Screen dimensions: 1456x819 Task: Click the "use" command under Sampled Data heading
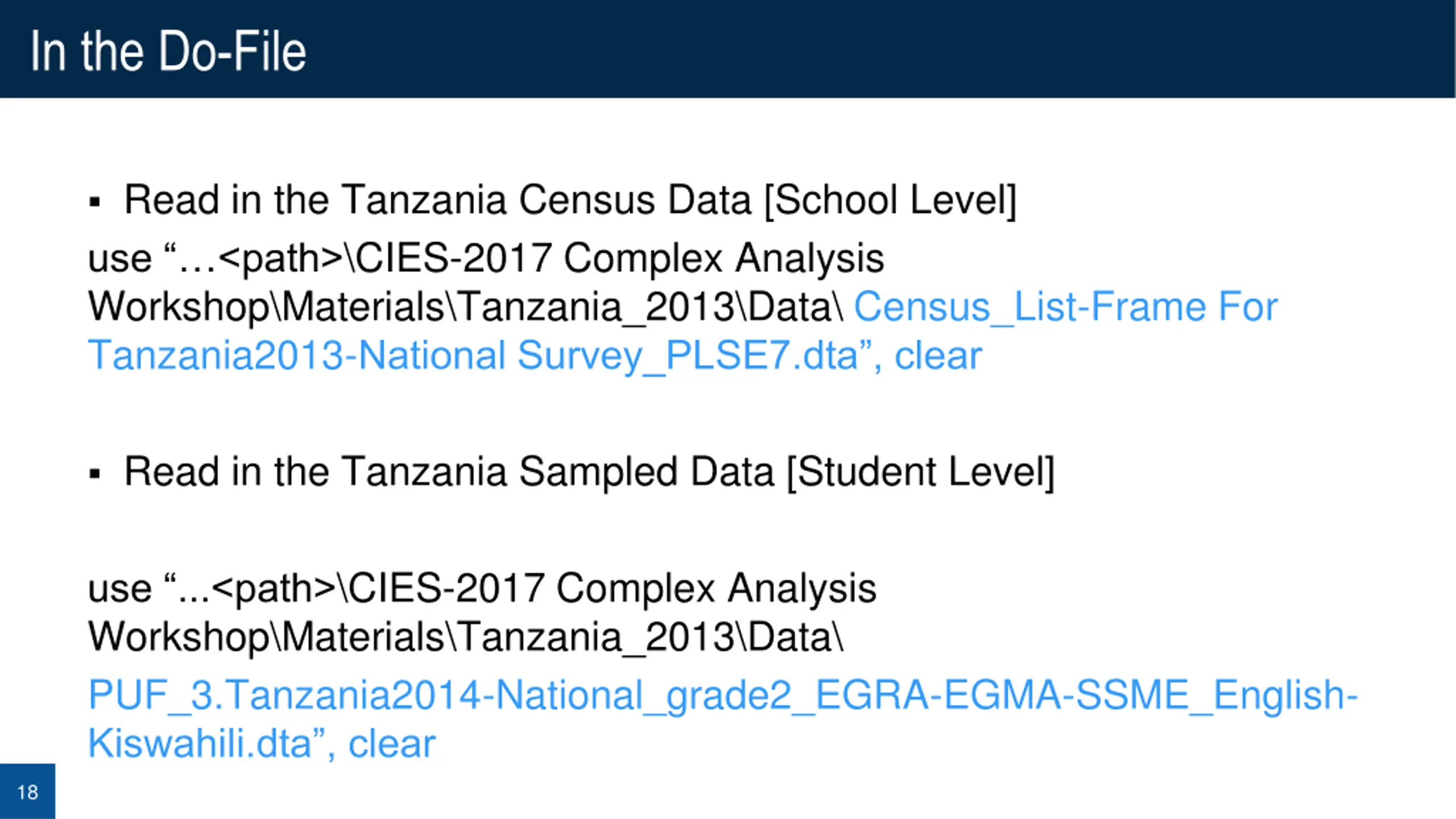[x=119, y=589]
